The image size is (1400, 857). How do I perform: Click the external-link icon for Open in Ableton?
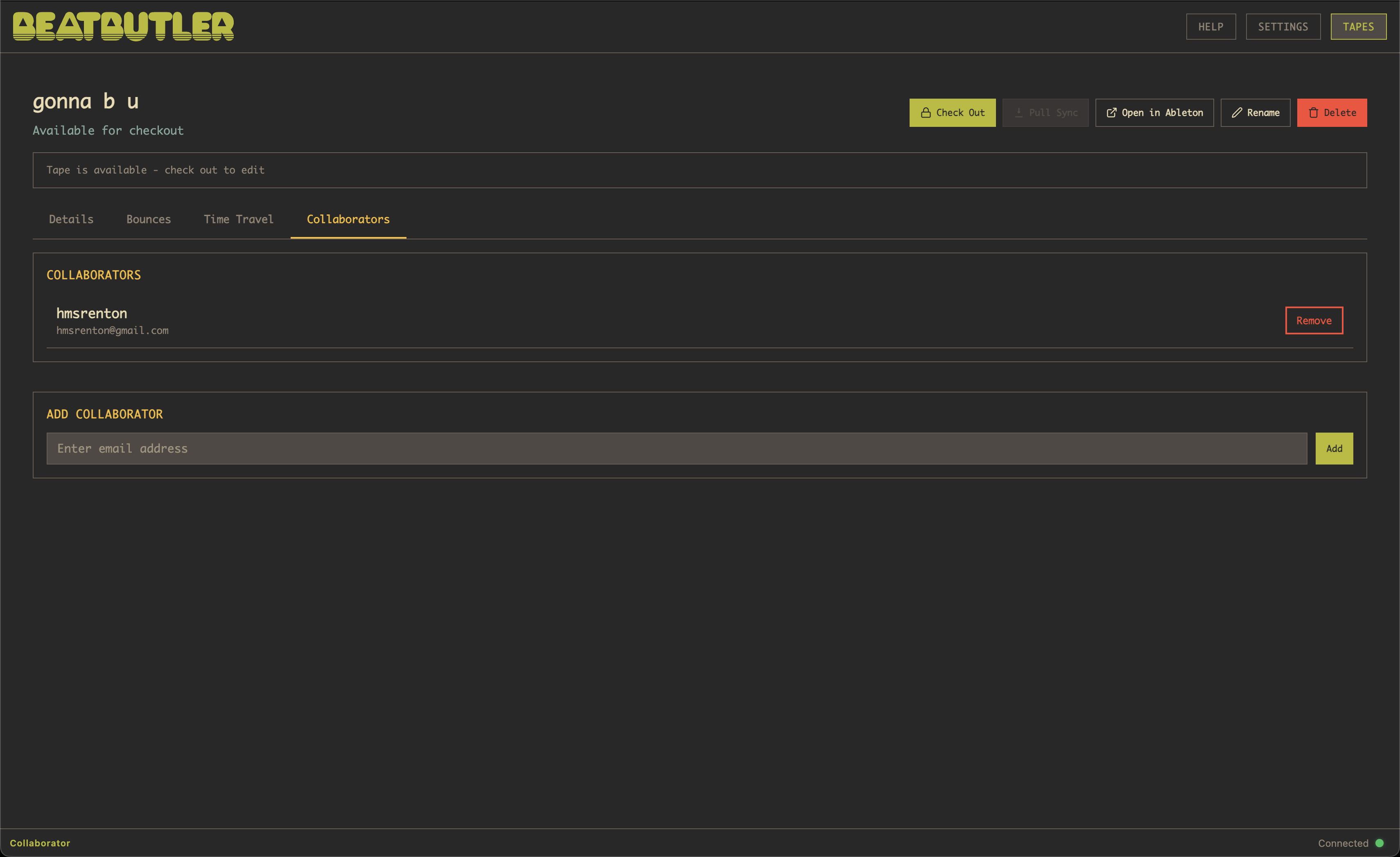(x=1111, y=113)
